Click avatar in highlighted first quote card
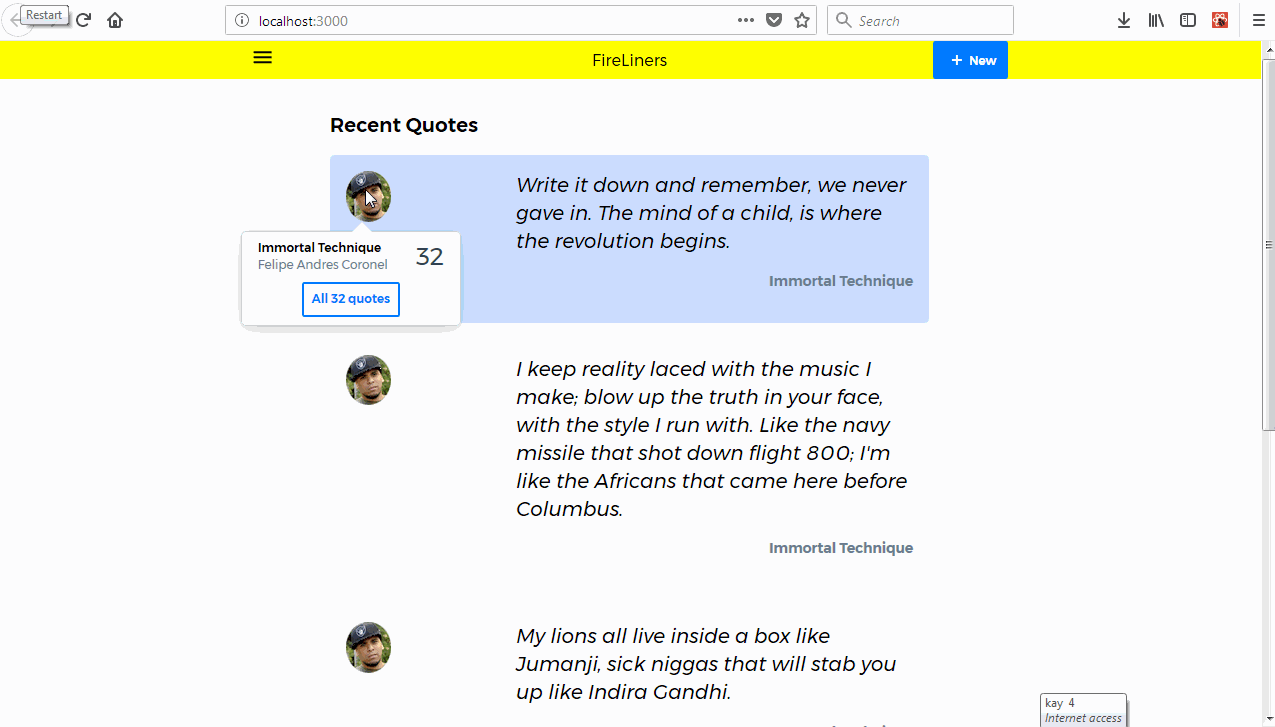Viewport: 1275px width, 727px height. (x=368, y=196)
